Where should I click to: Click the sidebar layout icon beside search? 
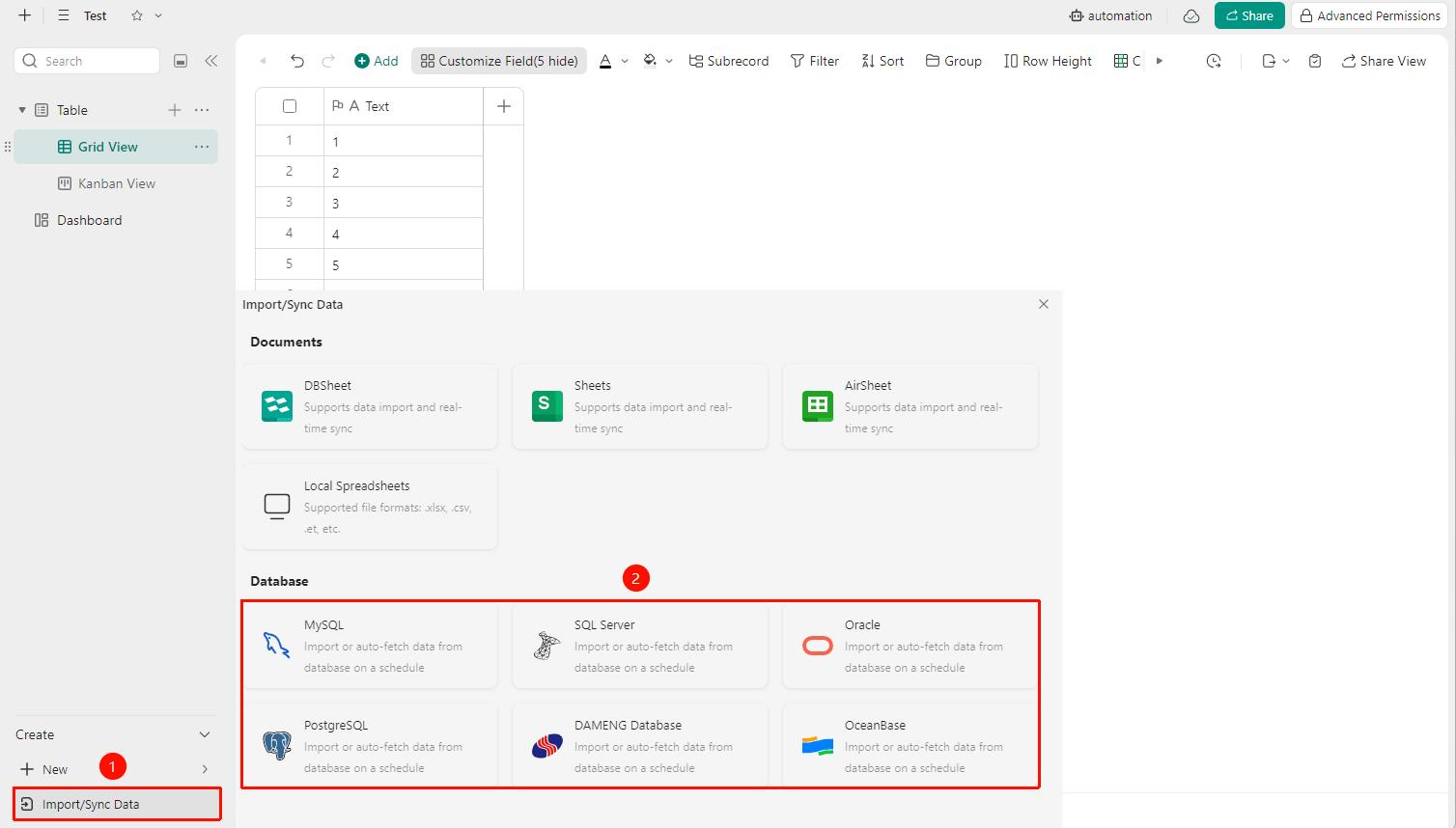pyautogui.click(x=181, y=61)
